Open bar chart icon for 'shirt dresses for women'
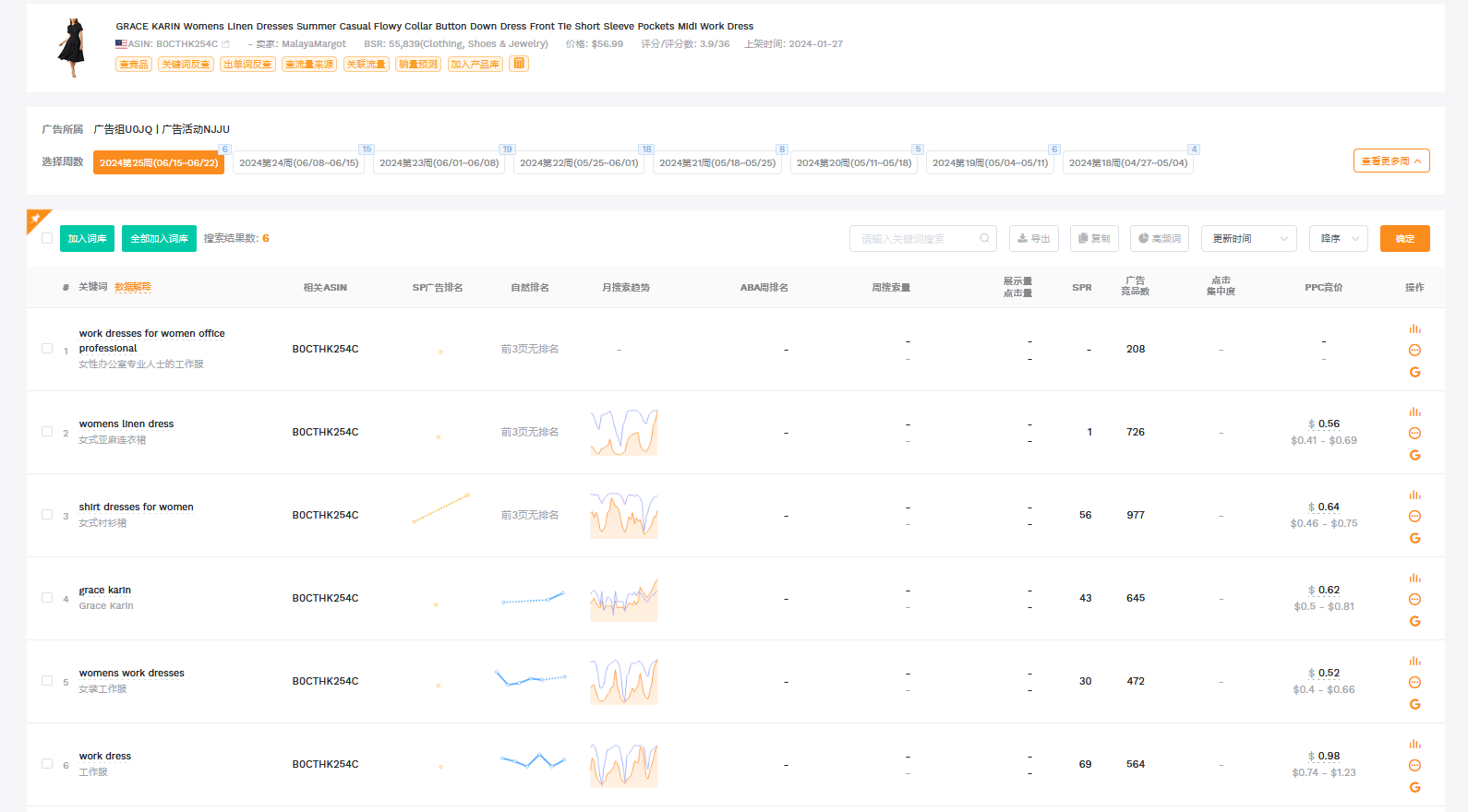The image size is (1468, 812). (1414, 496)
